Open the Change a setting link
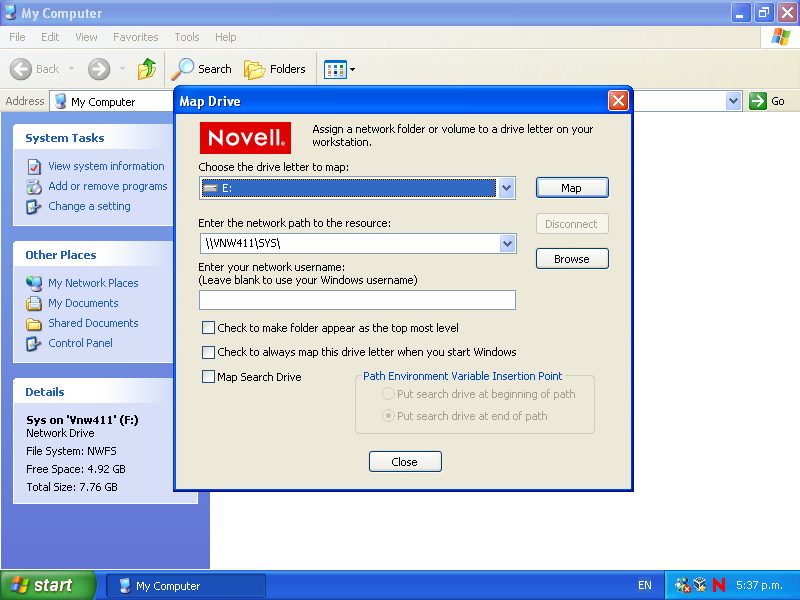This screenshot has height=600, width=800. [89, 206]
